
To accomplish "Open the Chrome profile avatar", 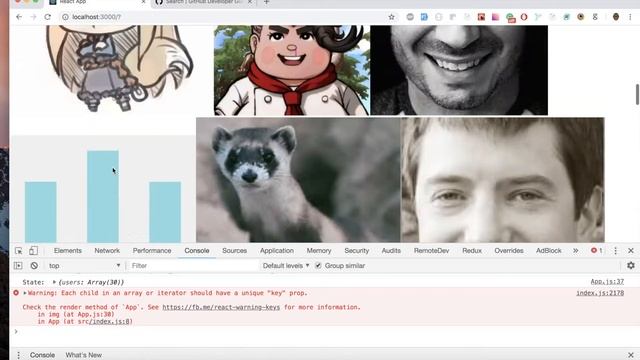I will 616,17.
